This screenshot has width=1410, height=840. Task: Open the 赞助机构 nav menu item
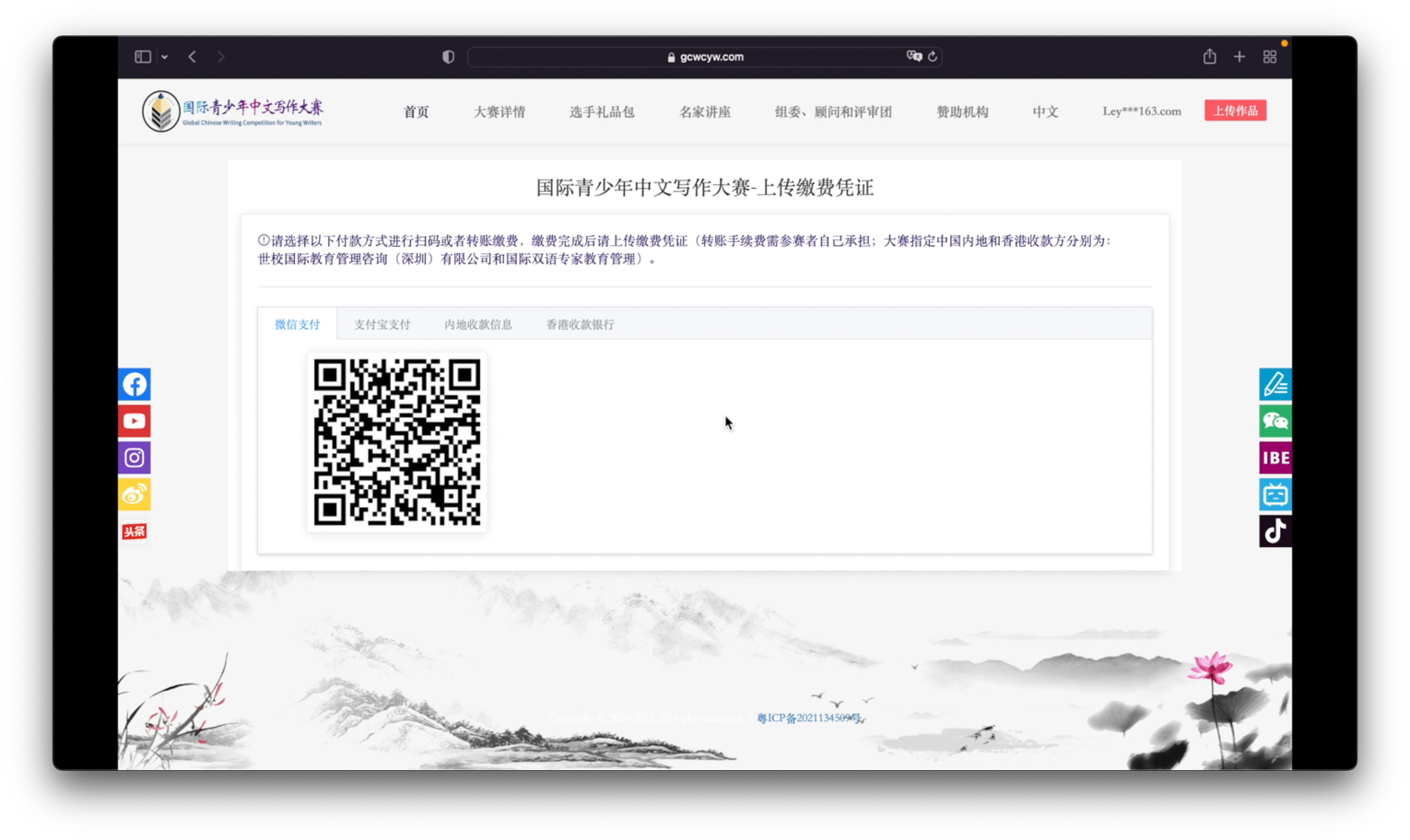pos(962,111)
